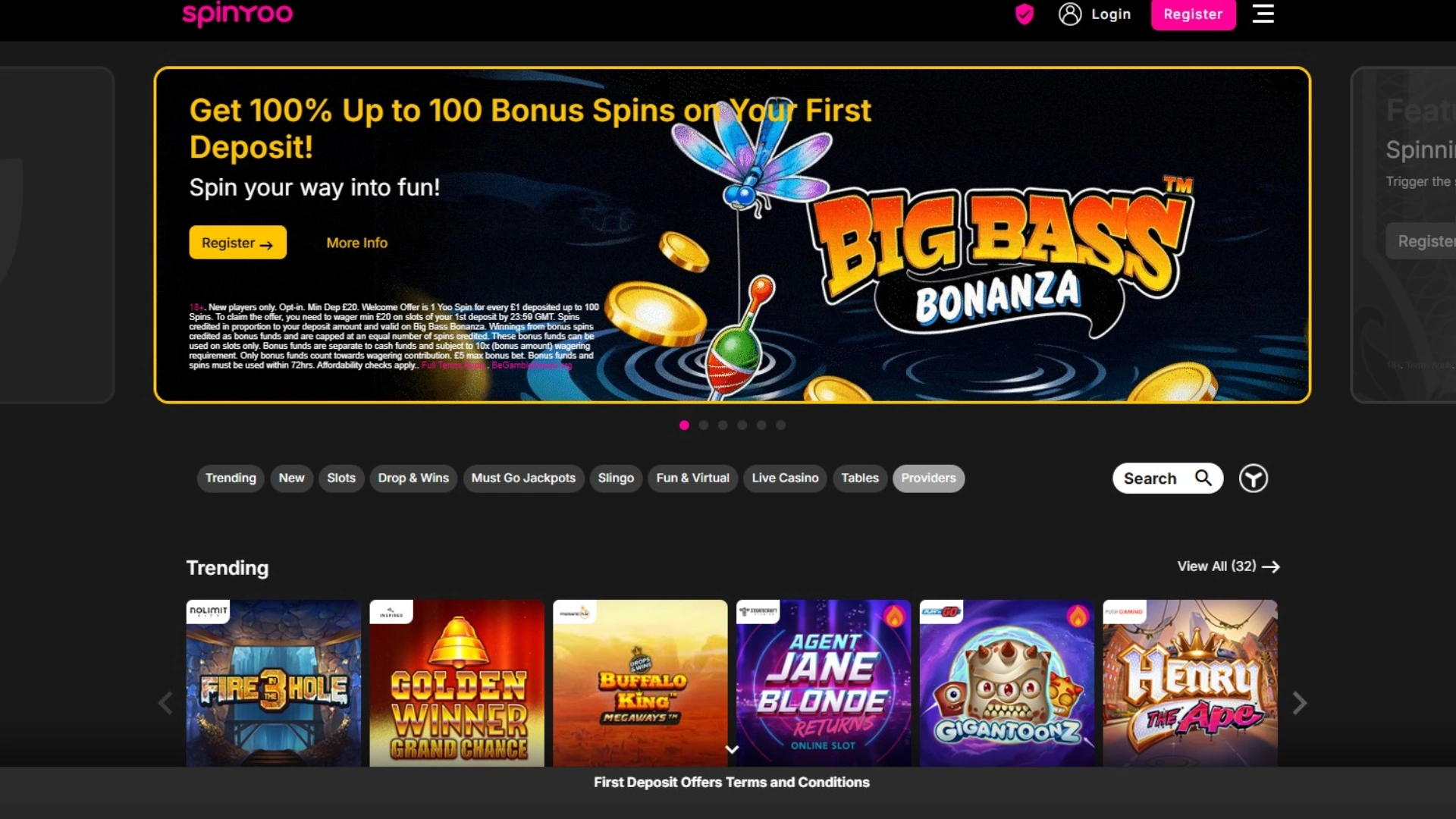Select the fourth carousel dot
Image resolution: width=1456 pixels, height=819 pixels.
(x=742, y=425)
